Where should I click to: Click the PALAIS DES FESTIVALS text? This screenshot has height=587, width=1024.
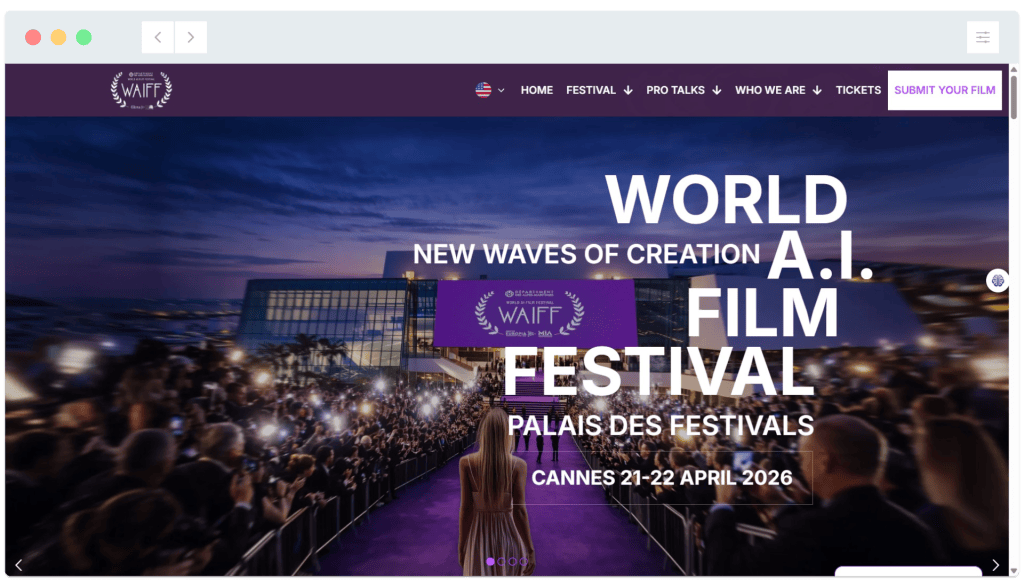click(x=660, y=426)
